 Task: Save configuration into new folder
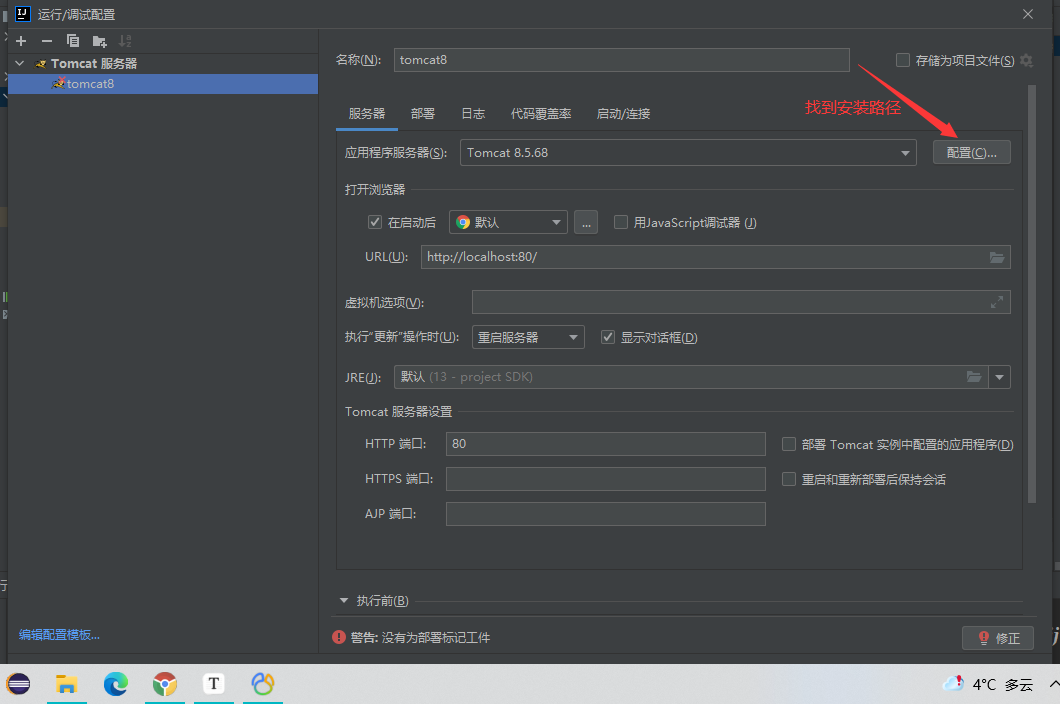point(99,41)
